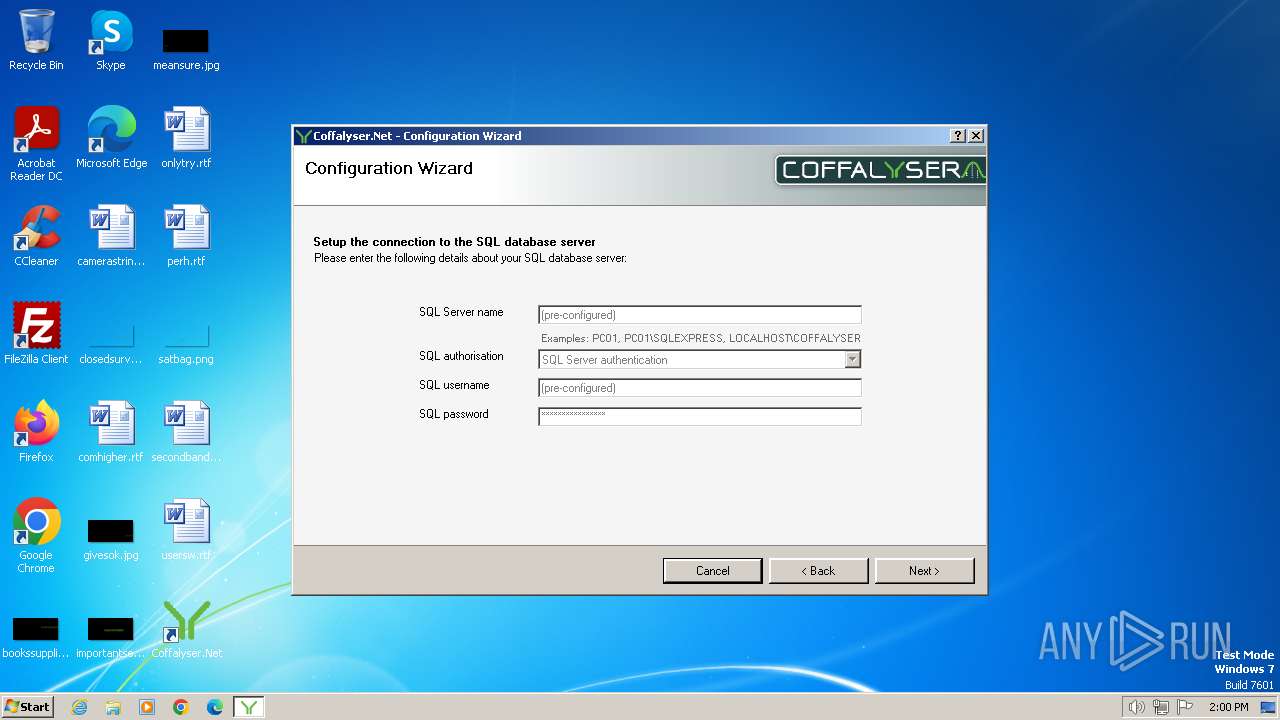Click the Show desktop tray button
This screenshot has width=1280, height=720.
click(x=1269, y=707)
